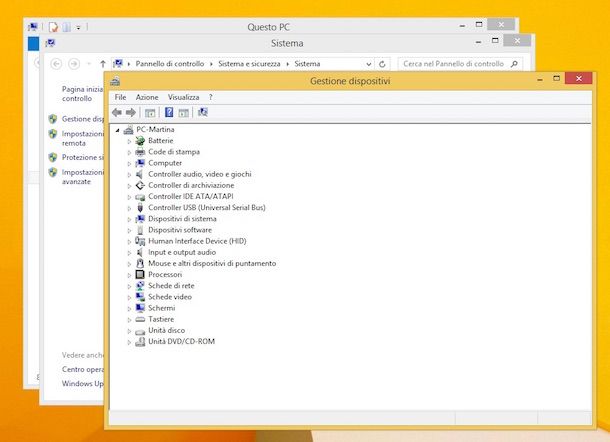Click the Up arrow in Sistema window
The height and width of the screenshot is (442, 610).
tap(103, 64)
